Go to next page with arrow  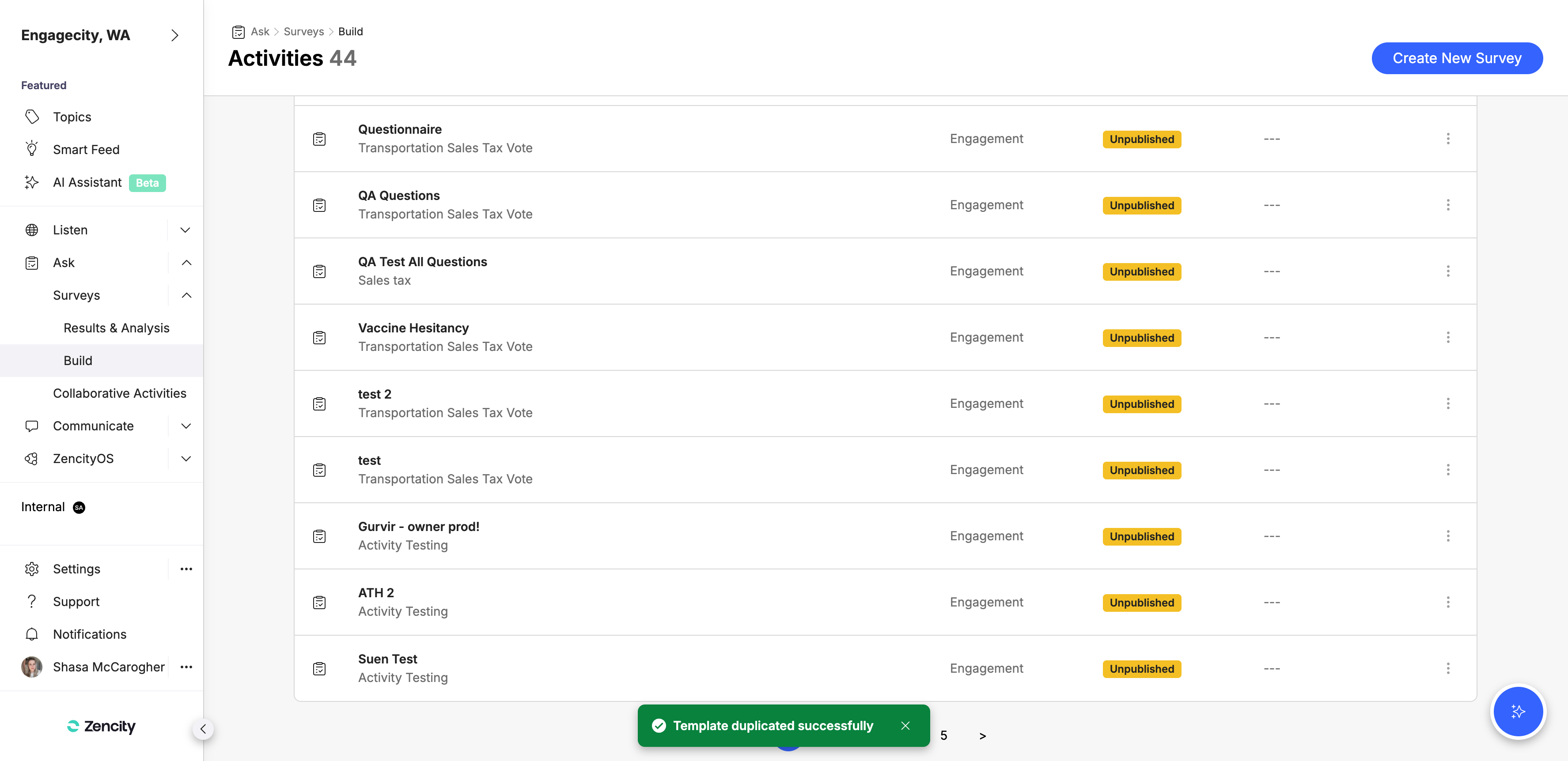982,735
